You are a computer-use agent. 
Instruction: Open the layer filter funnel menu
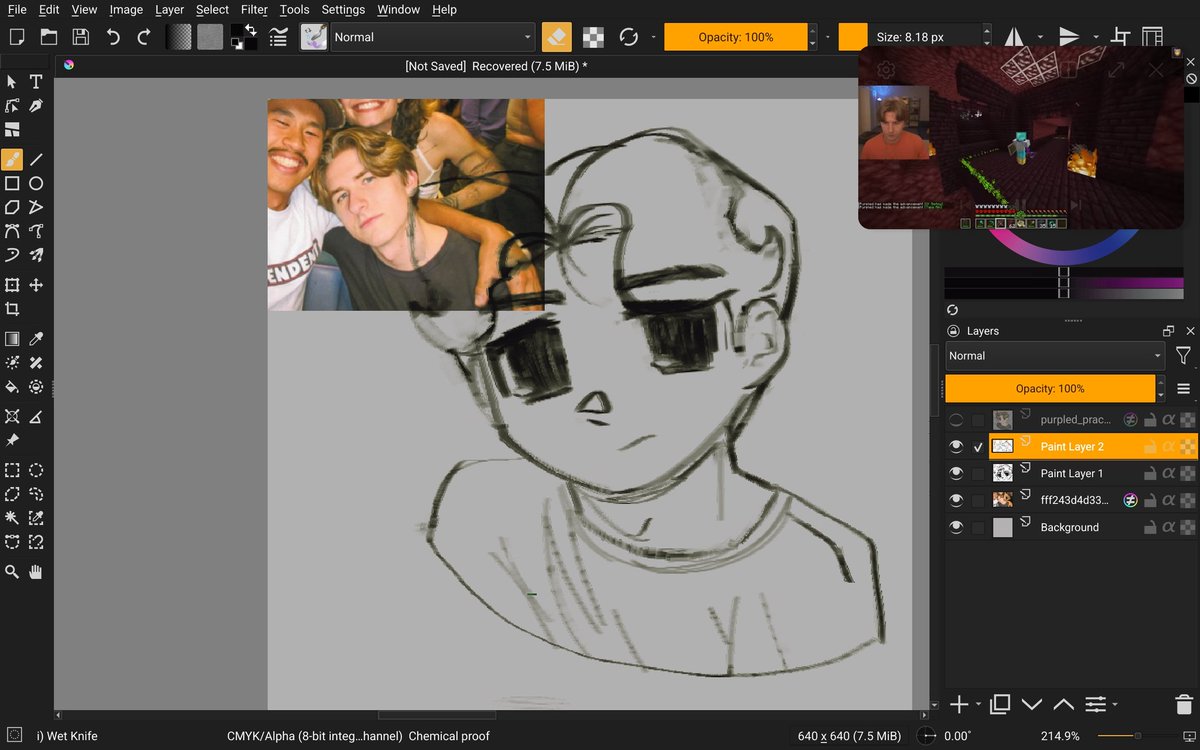pos(1183,356)
